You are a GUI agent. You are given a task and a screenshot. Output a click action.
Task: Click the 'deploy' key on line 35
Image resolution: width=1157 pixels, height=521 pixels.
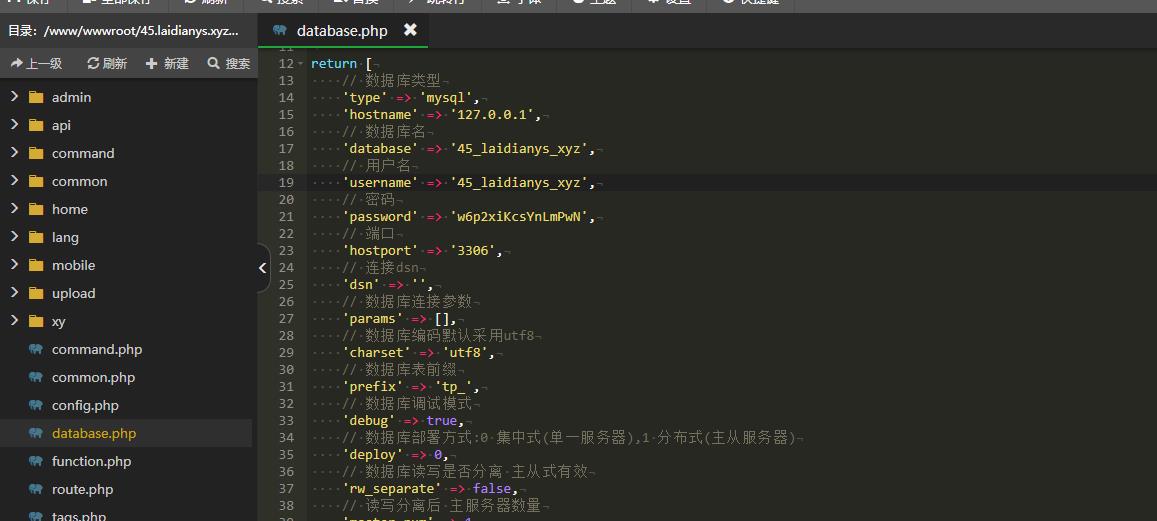click(x=373, y=455)
